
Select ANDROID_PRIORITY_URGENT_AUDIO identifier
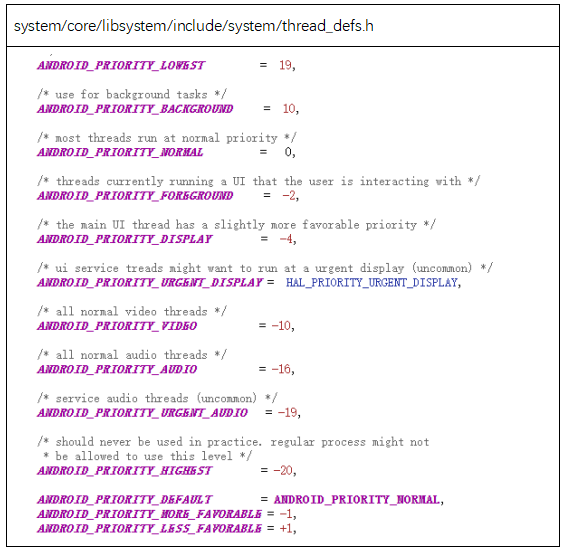[142, 413]
